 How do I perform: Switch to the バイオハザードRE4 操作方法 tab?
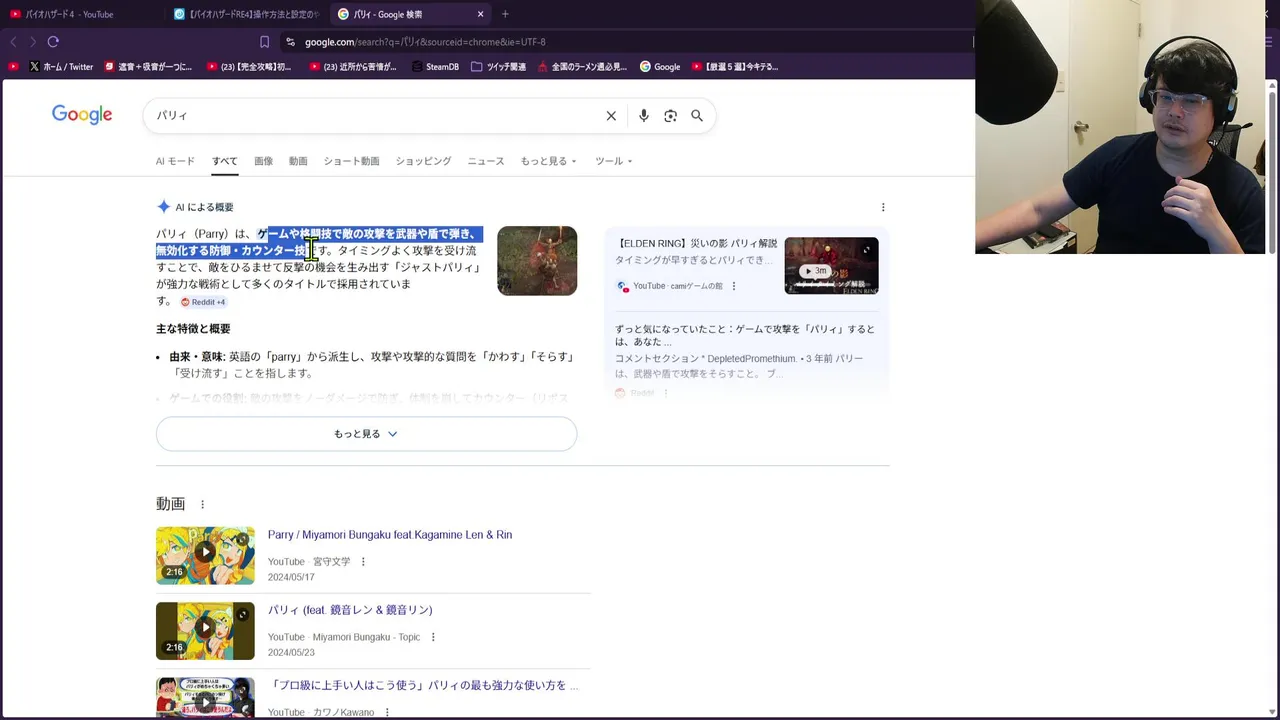[246, 14]
